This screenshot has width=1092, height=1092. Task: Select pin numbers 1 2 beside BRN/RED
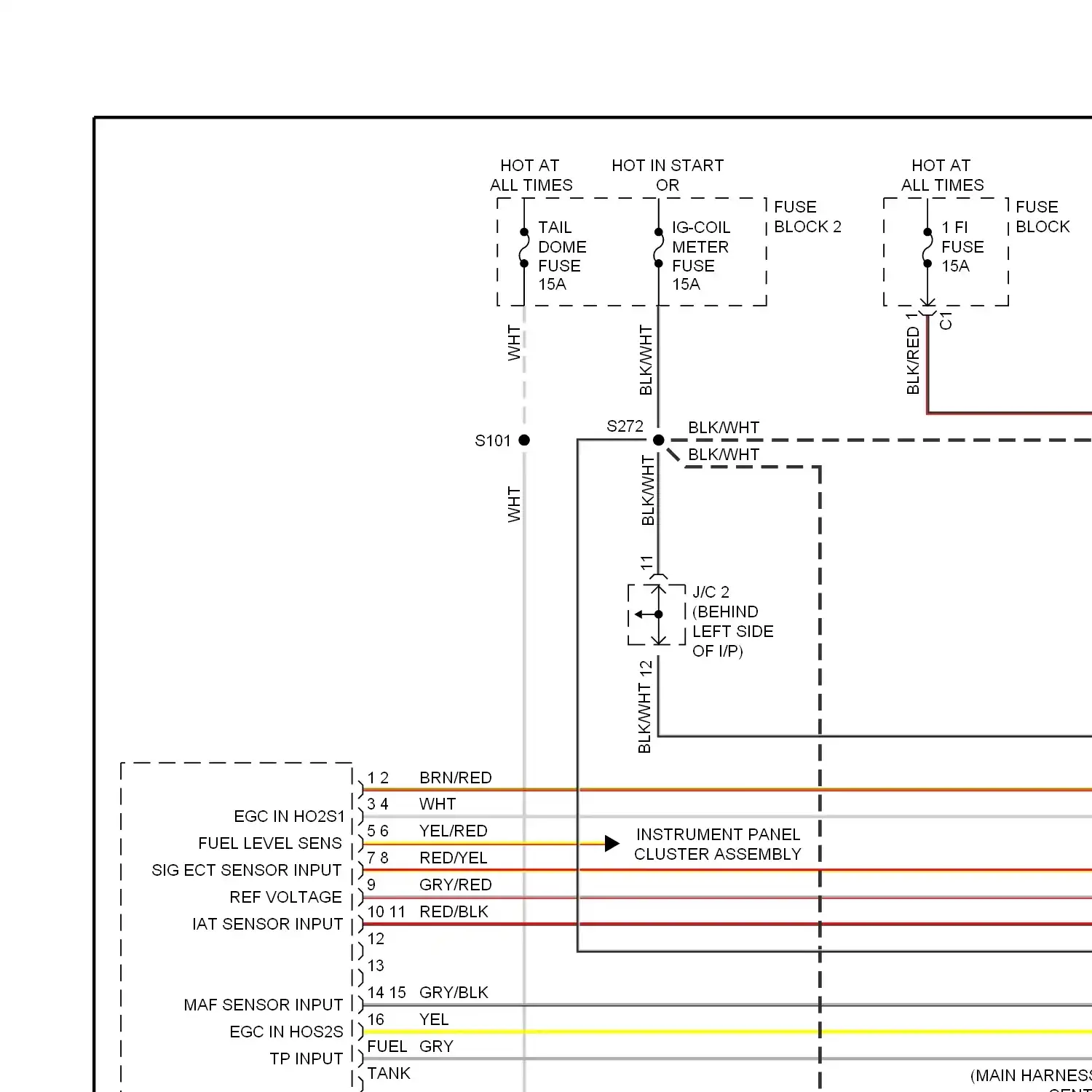pyautogui.click(x=378, y=778)
